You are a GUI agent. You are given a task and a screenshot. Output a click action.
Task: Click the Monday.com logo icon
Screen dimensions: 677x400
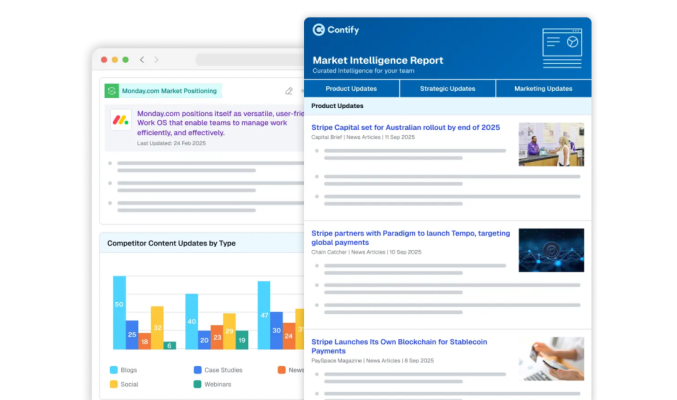[x=121, y=120]
